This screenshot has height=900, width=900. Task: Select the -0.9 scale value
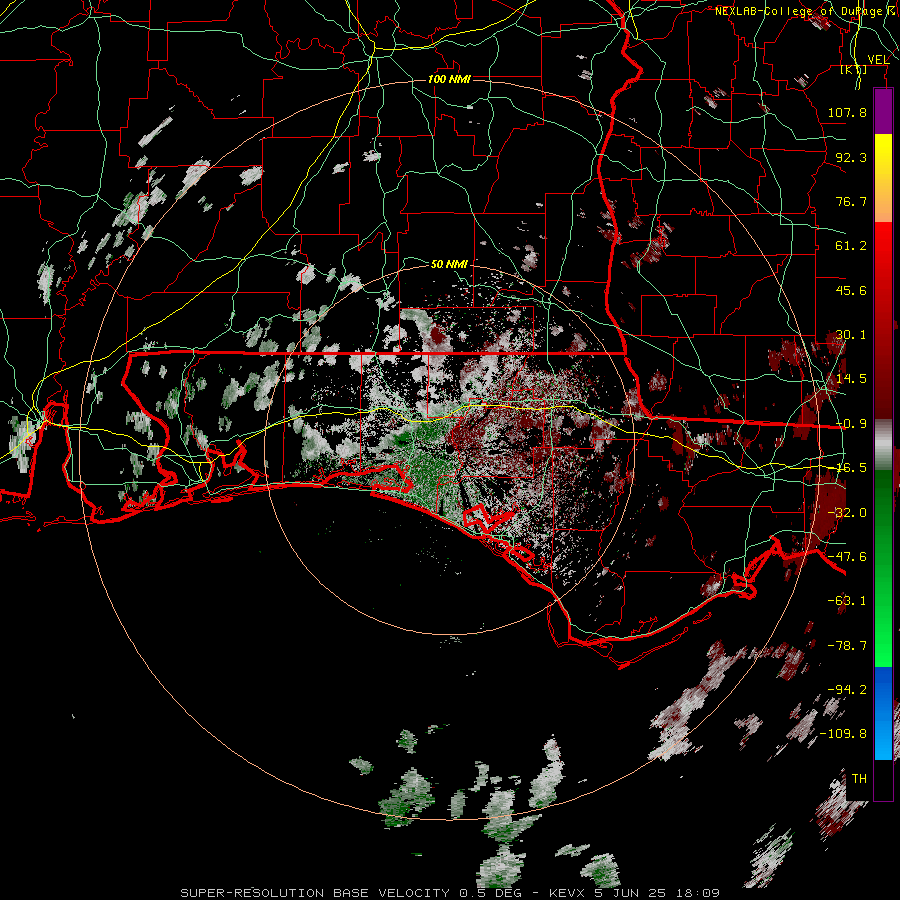pos(851,424)
